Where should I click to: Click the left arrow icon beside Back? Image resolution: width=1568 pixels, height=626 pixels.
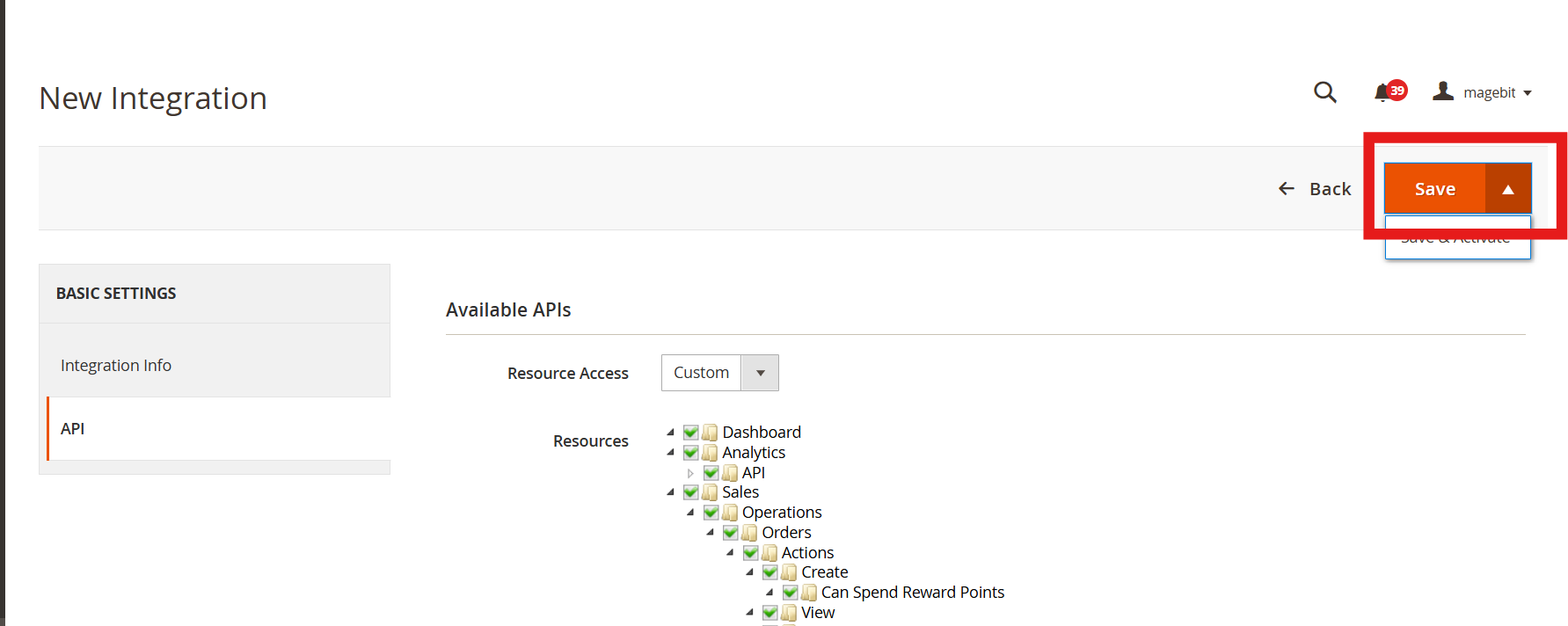(1287, 189)
